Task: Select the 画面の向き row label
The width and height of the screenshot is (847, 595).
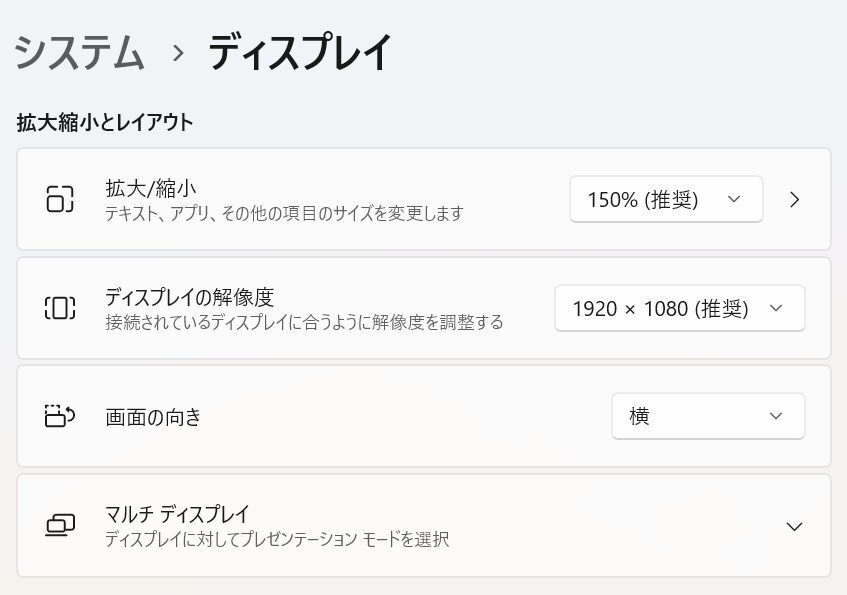Action: coord(153,417)
